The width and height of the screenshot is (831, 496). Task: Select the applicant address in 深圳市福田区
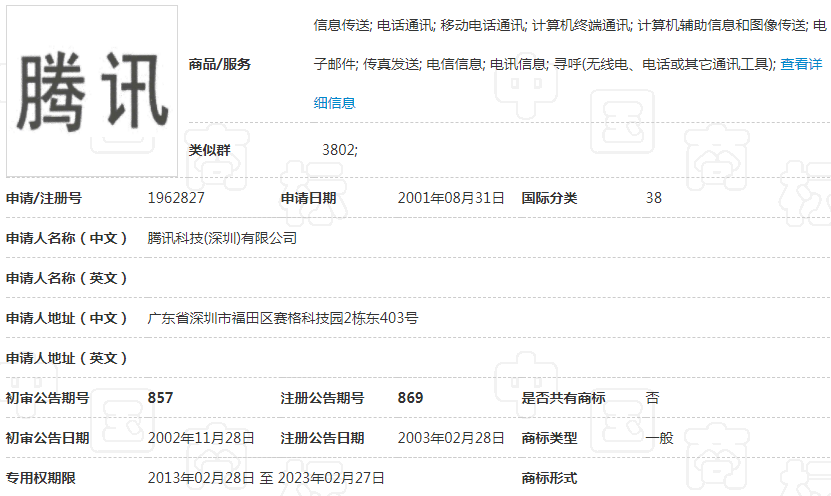tap(282, 318)
